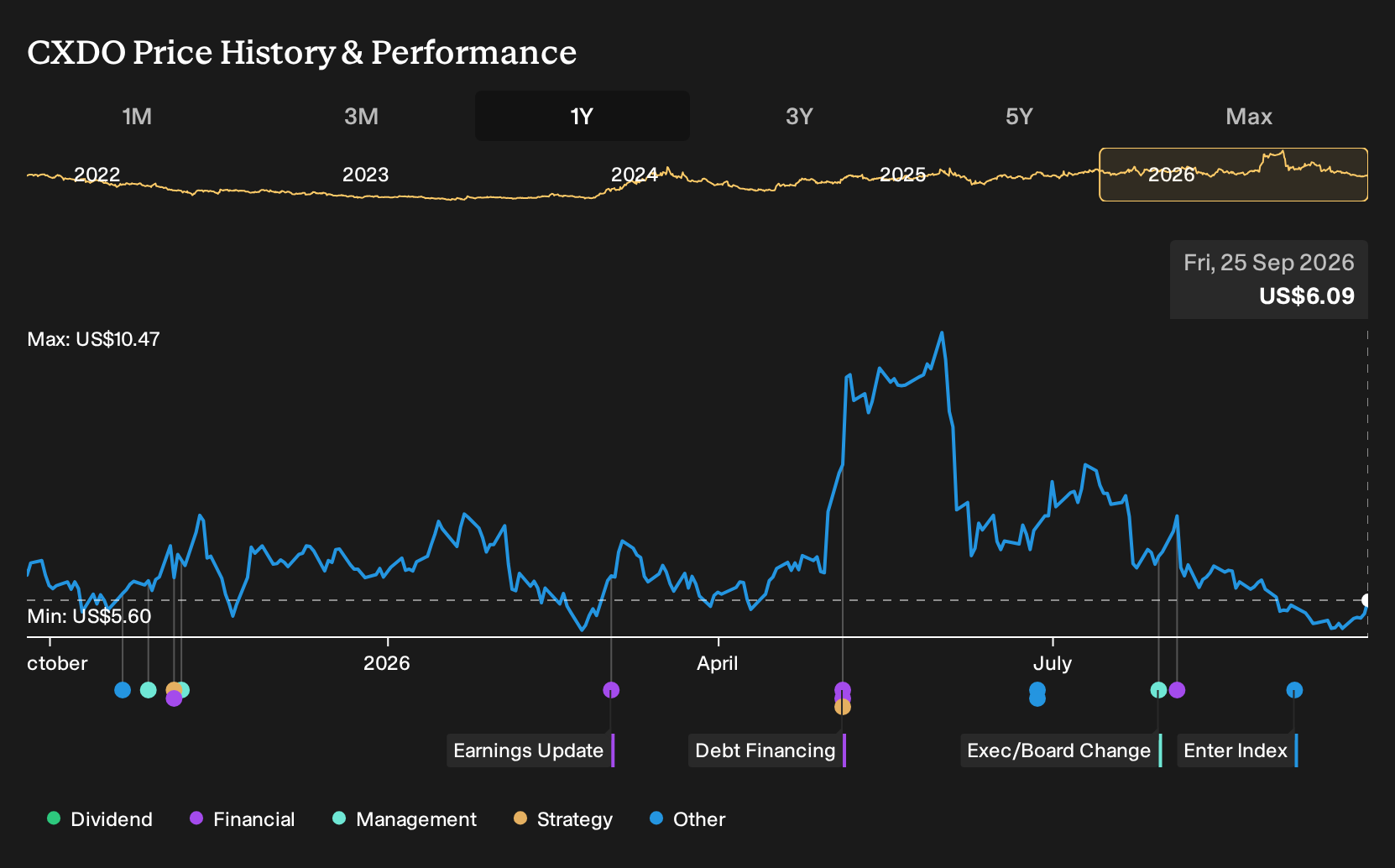Viewport: 1395px width, 868px height.
Task: Click the CXDO Price History & Performance heading
Action: pyautogui.click(x=302, y=52)
